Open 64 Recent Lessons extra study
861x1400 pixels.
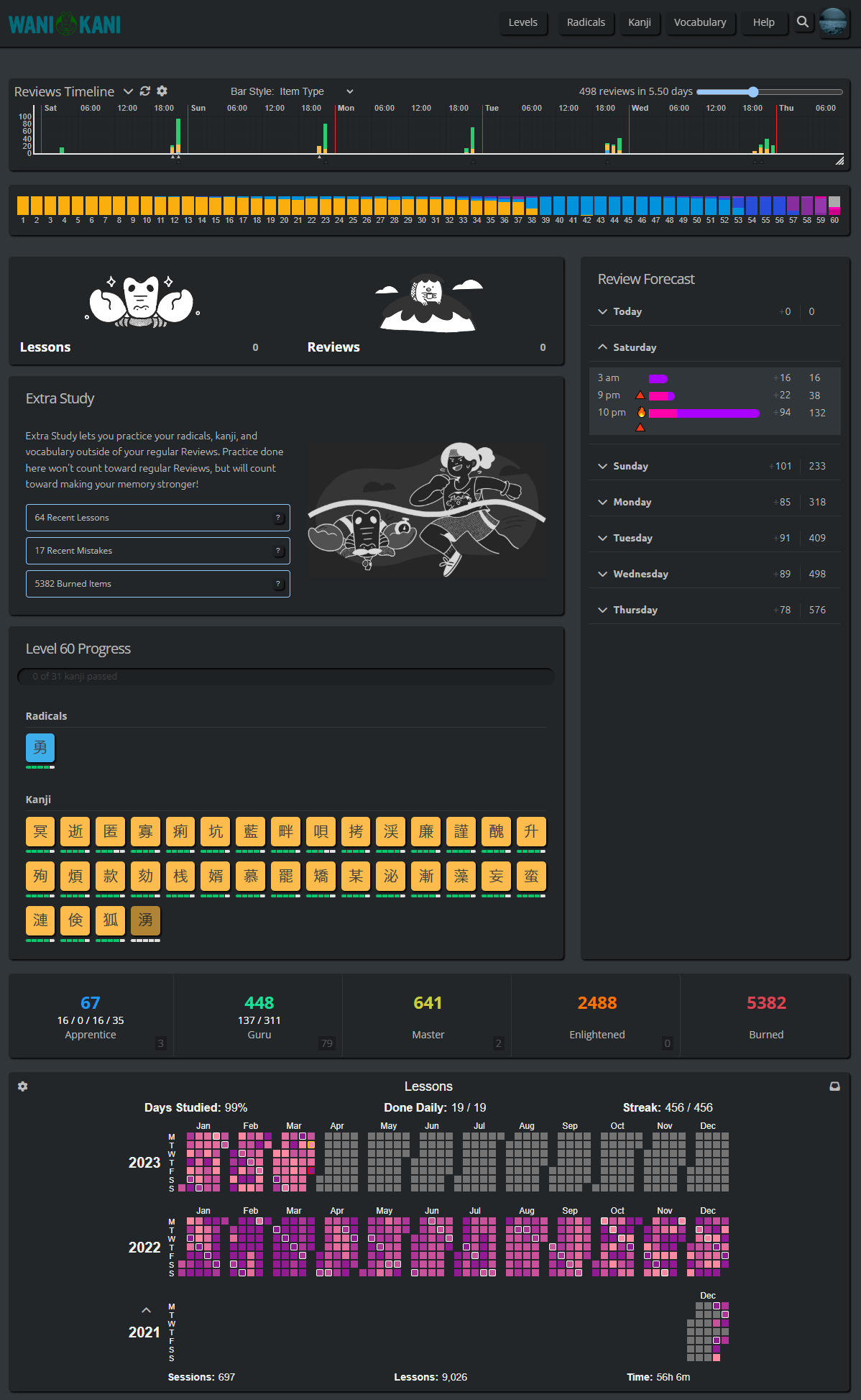[158, 518]
